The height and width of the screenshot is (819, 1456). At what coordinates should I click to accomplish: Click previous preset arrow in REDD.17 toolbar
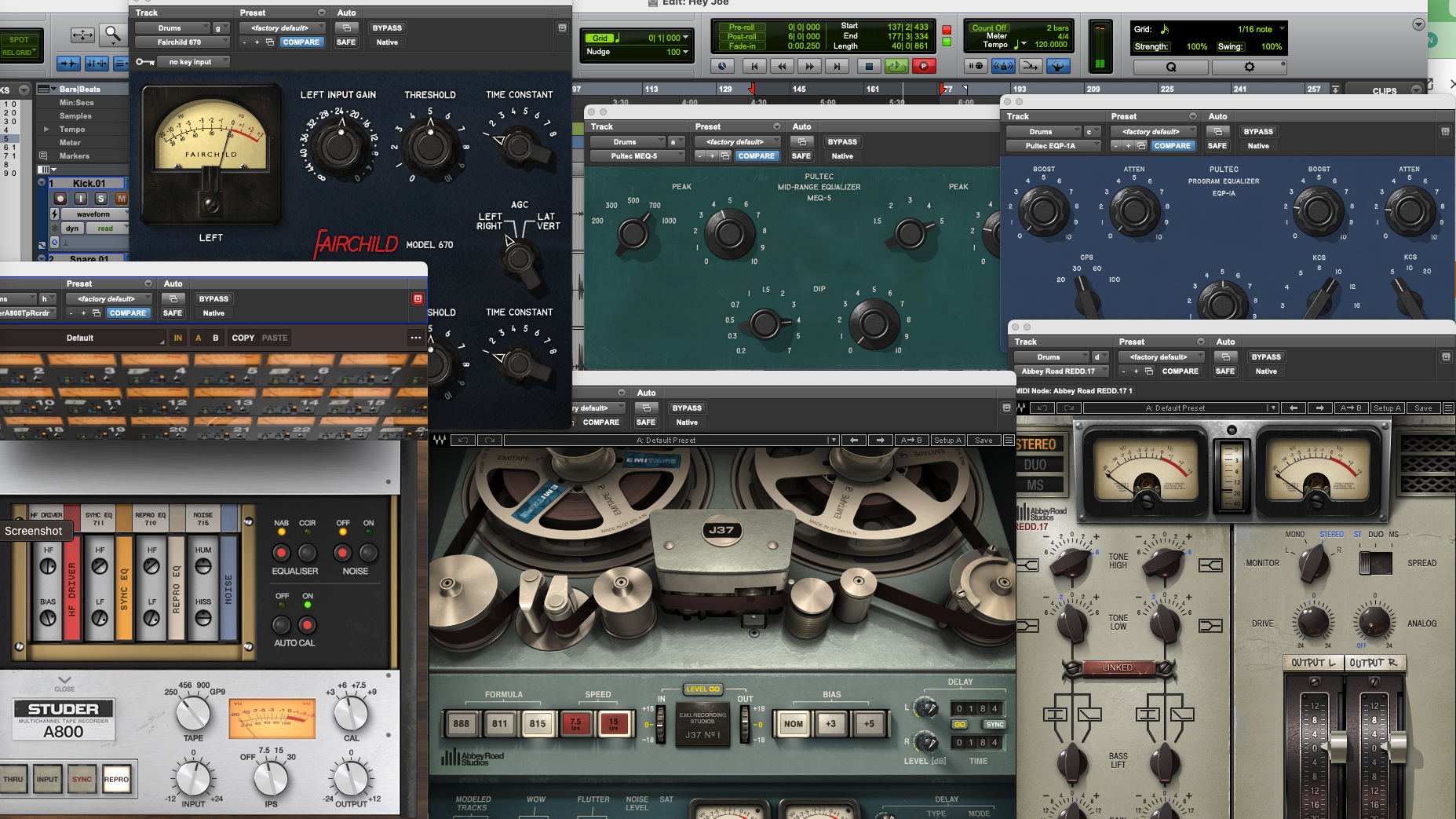click(1294, 408)
